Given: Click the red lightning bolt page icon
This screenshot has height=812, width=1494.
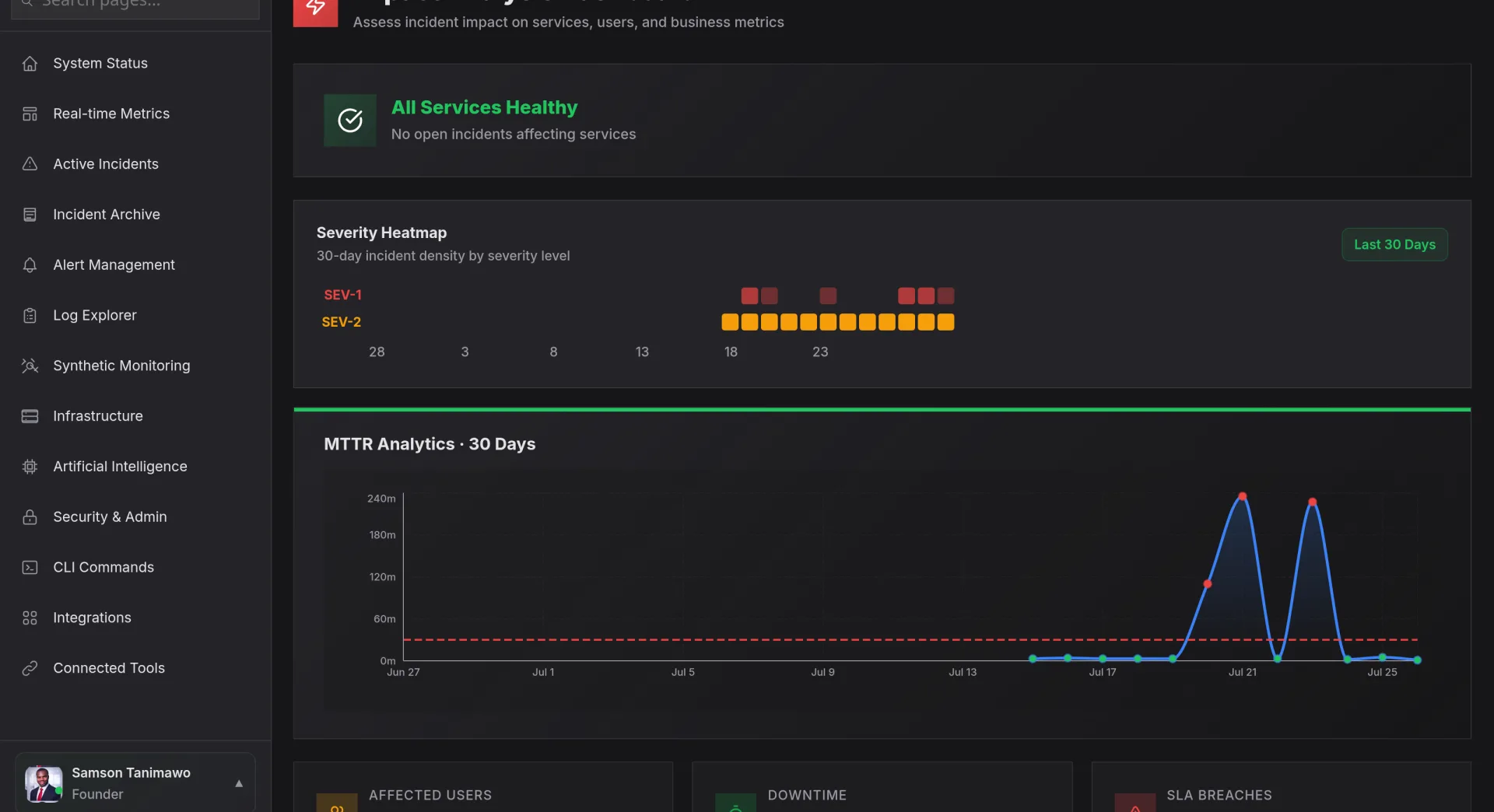Looking at the screenshot, I should pos(315,9).
